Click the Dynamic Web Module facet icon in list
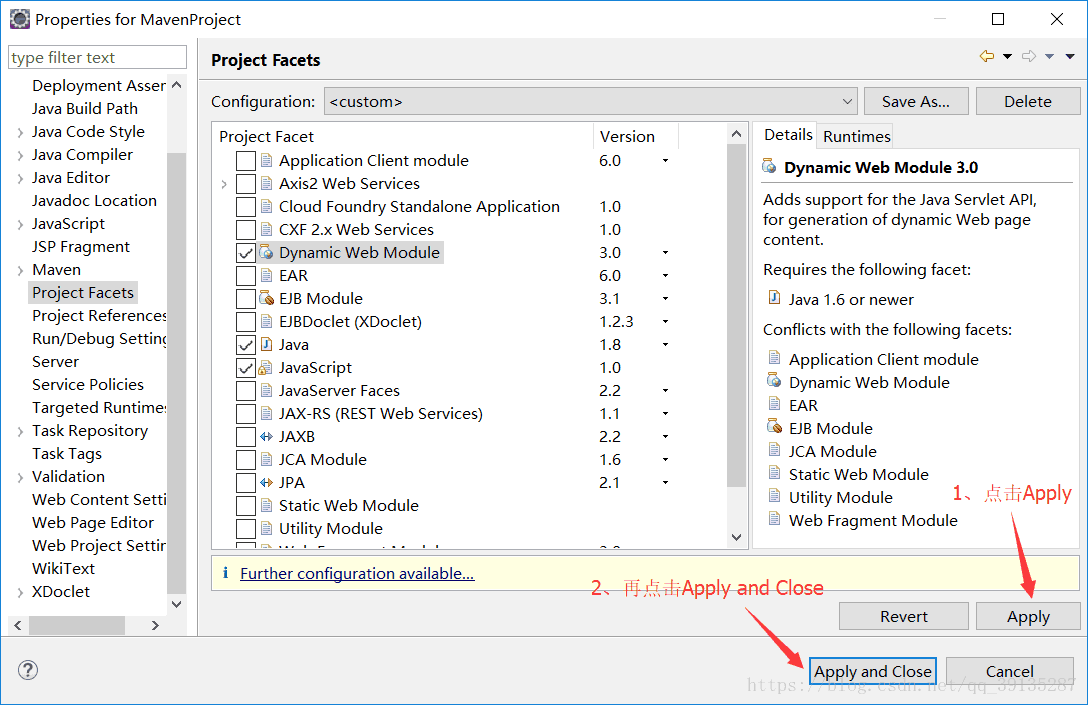The width and height of the screenshot is (1088, 705). click(266, 253)
